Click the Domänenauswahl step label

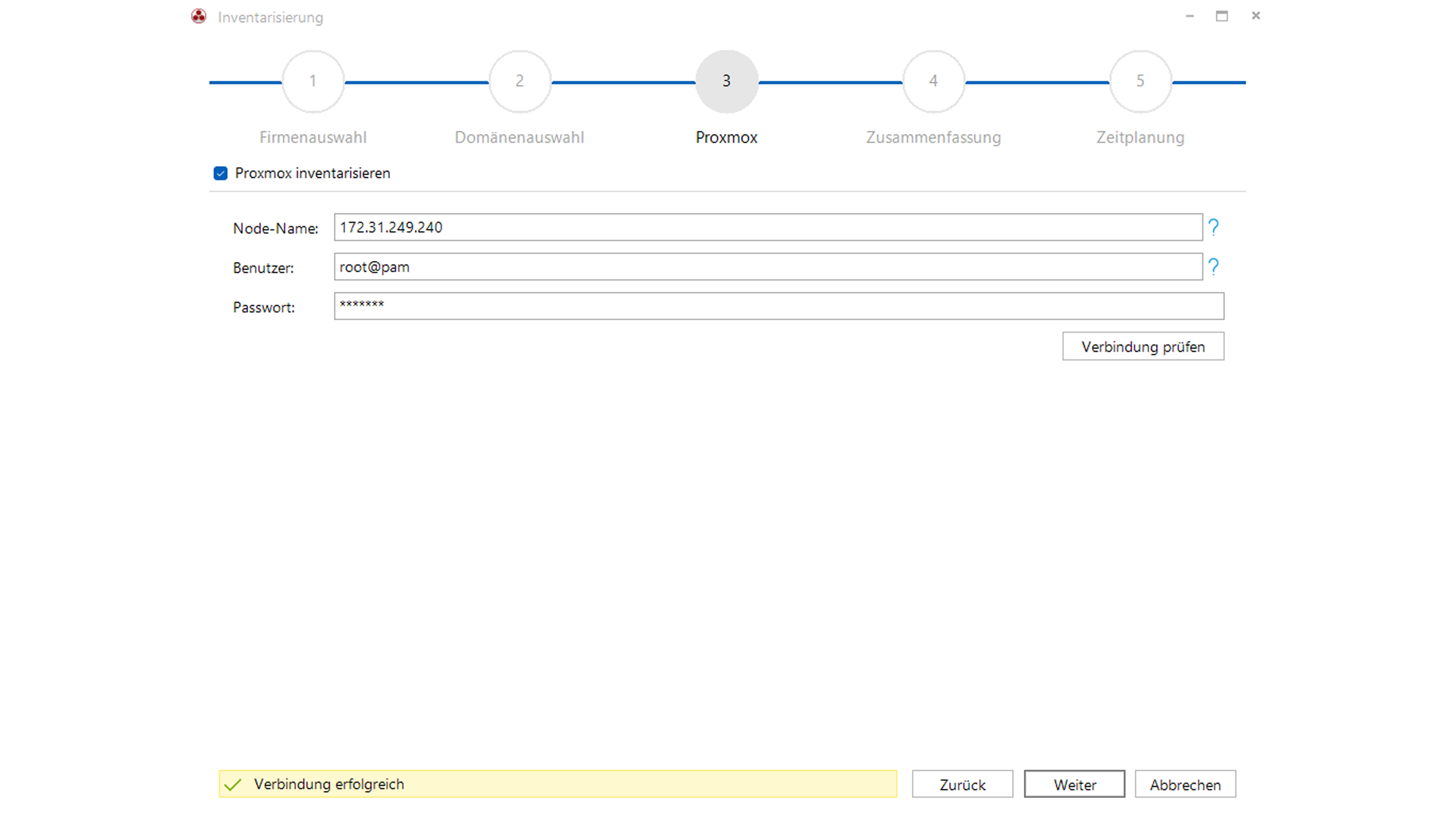[519, 137]
